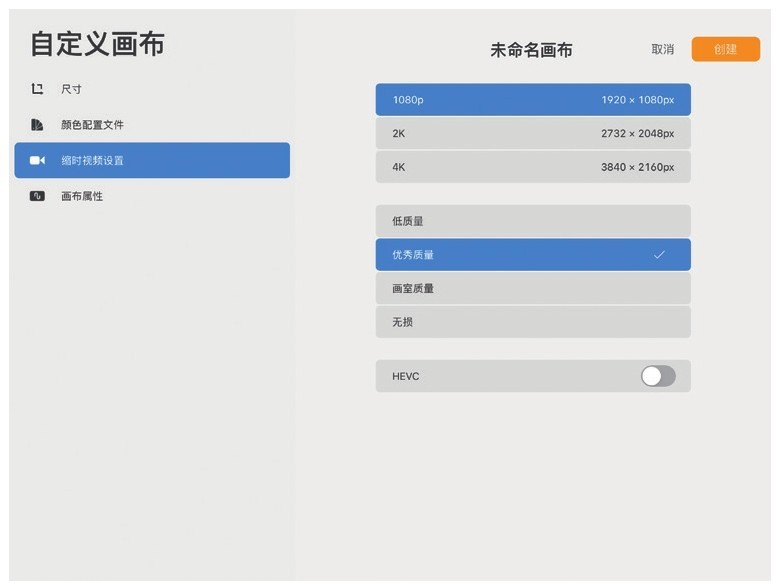Viewport: 778px width, 587px height.
Task: Click the video camera icon beside 缩时视频设置
Action: (x=37, y=160)
